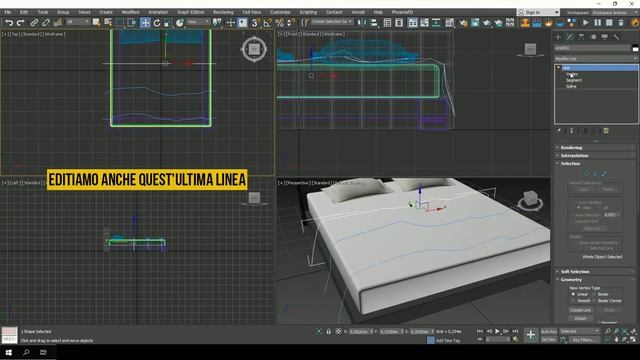Click the Mirror tool icon
Viewport: 640px width, 360px height.
362,23
